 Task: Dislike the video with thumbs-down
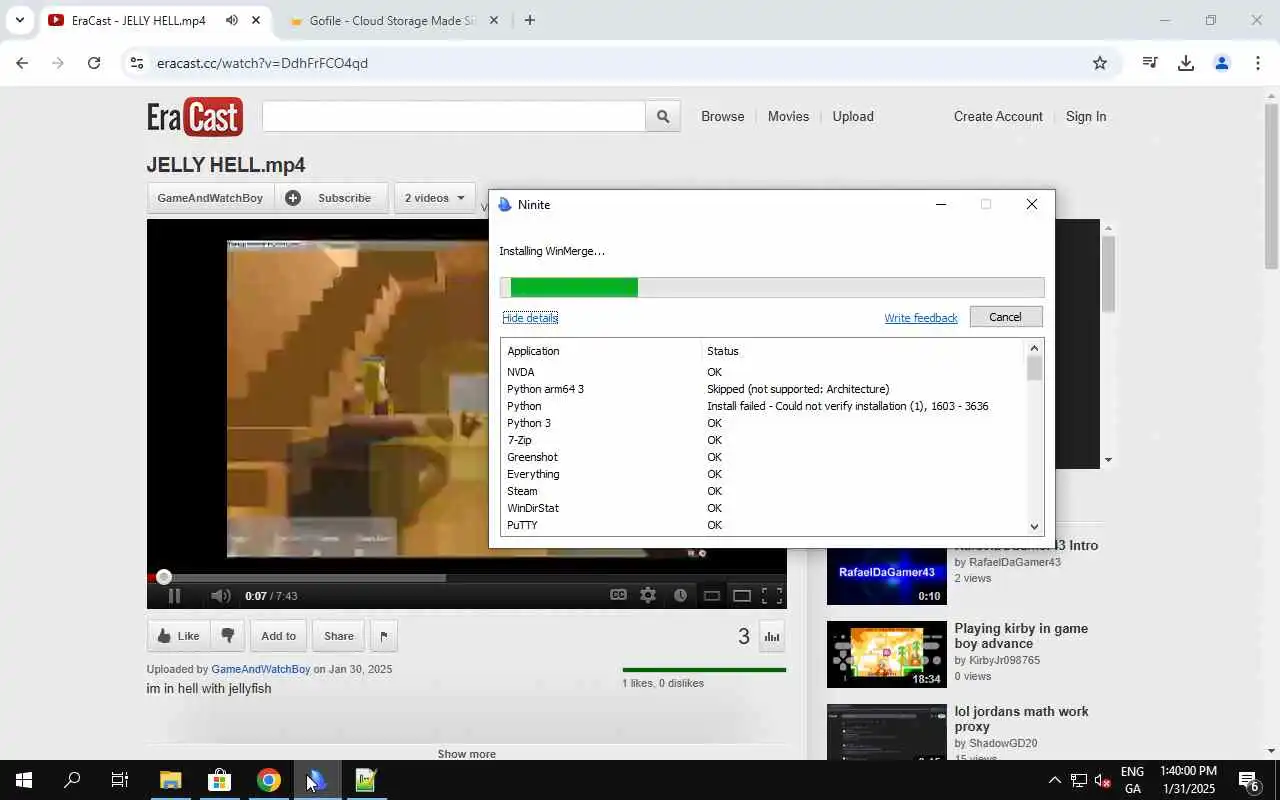pos(228,636)
